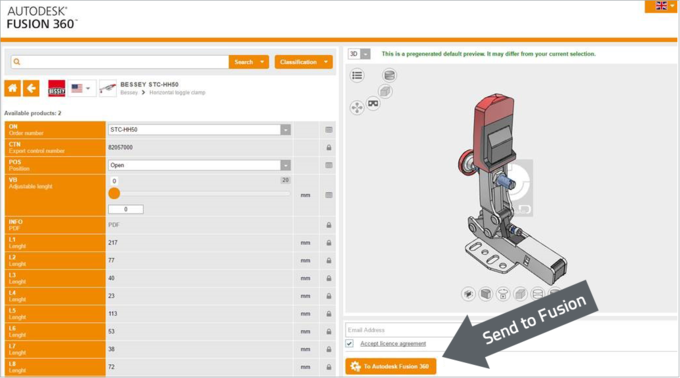Open the Order number STC-HH50 dropdown
Image resolution: width=680 pixels, height=378 pixels.
click(199, 130)
